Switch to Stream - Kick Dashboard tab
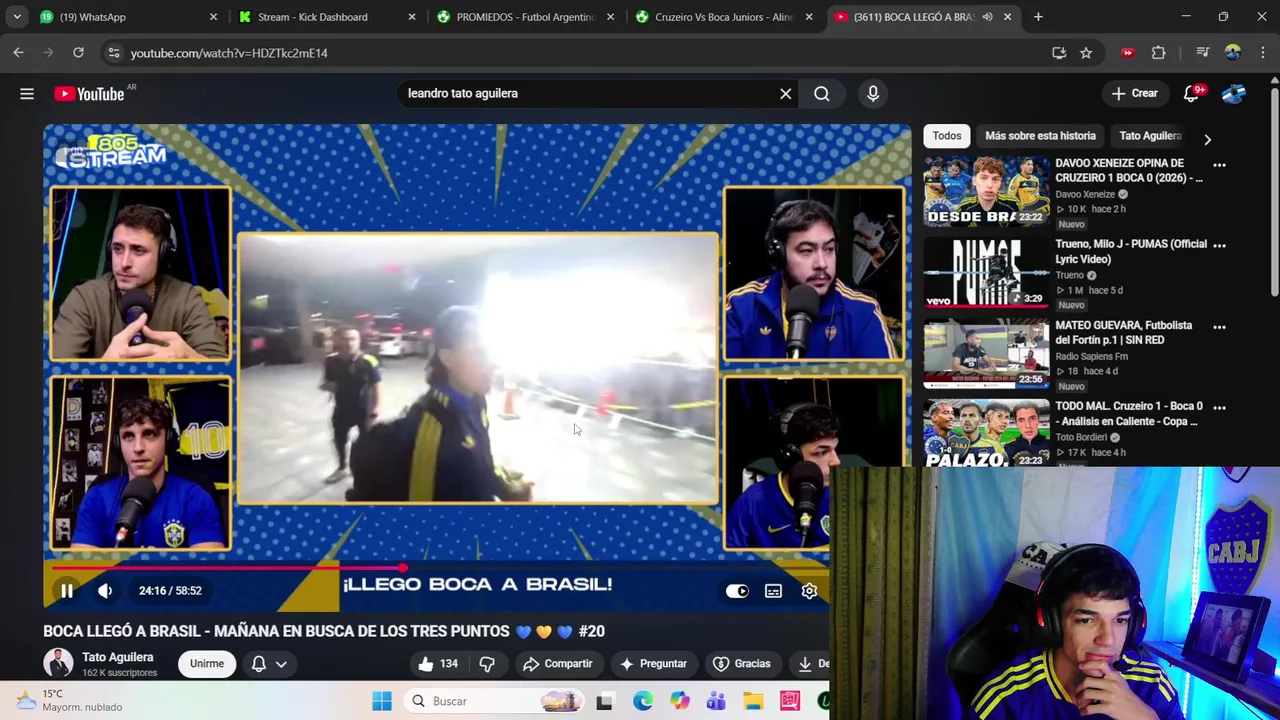This screenshot has width=1280, height=720. click(329, 17)
